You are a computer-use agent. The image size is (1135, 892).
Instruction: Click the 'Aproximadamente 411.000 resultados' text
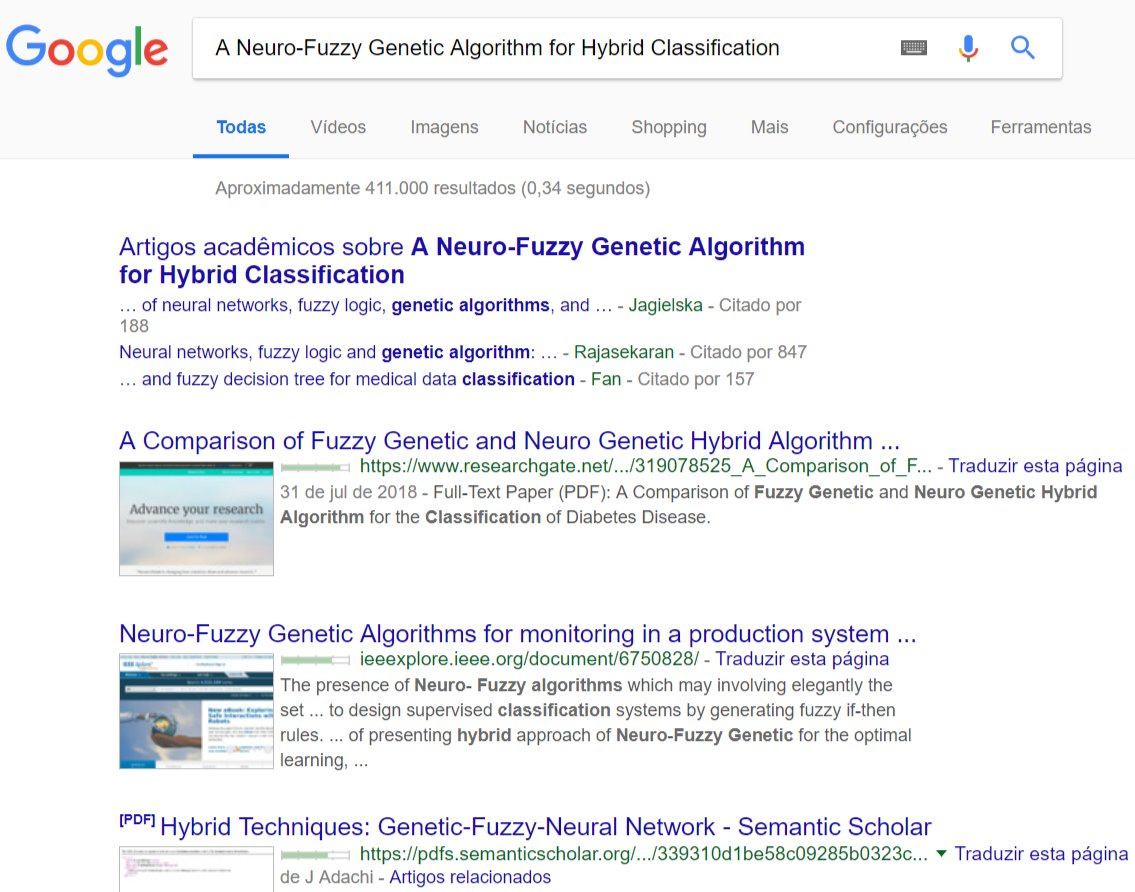click(x=433, y=188)
